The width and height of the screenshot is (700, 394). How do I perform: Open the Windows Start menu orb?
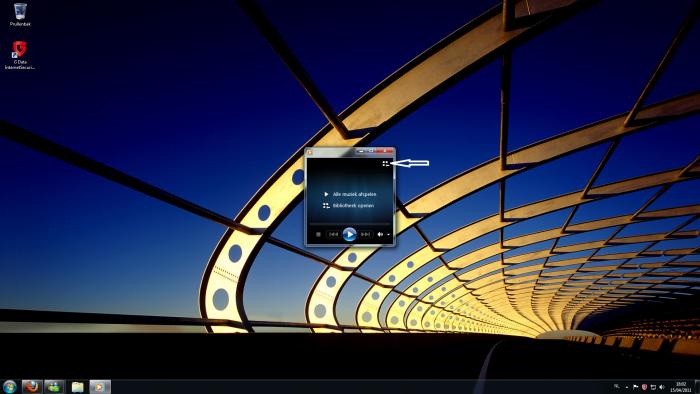[9, 386]
